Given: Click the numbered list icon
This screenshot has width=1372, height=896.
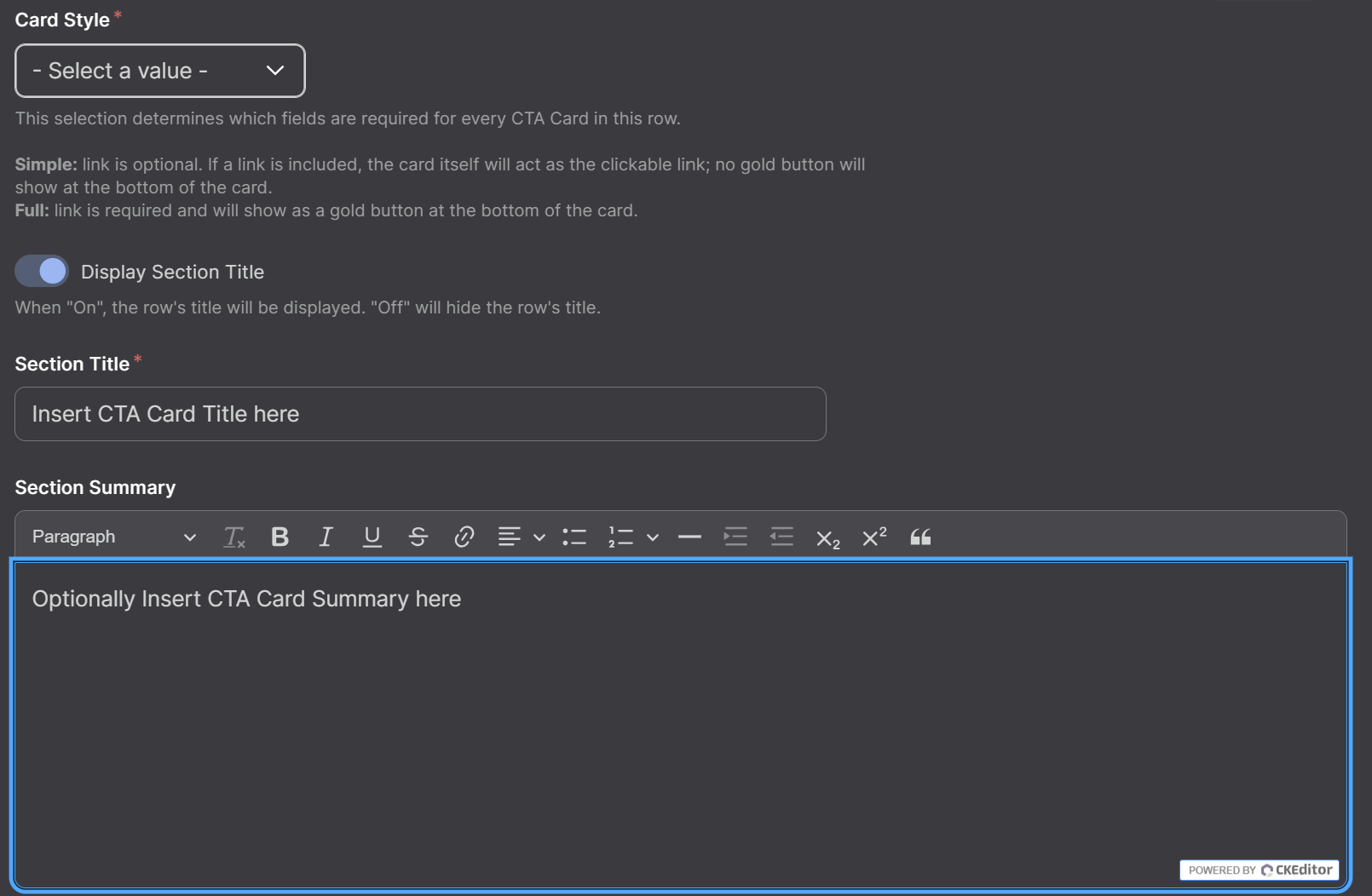Looking at the screenshot, I should click(620, 537).
